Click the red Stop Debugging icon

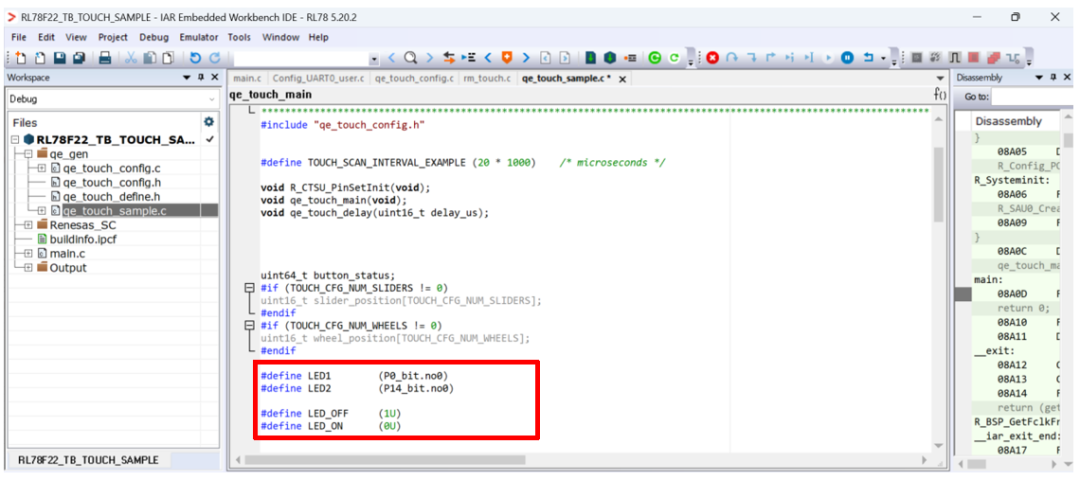coord(713,59)
